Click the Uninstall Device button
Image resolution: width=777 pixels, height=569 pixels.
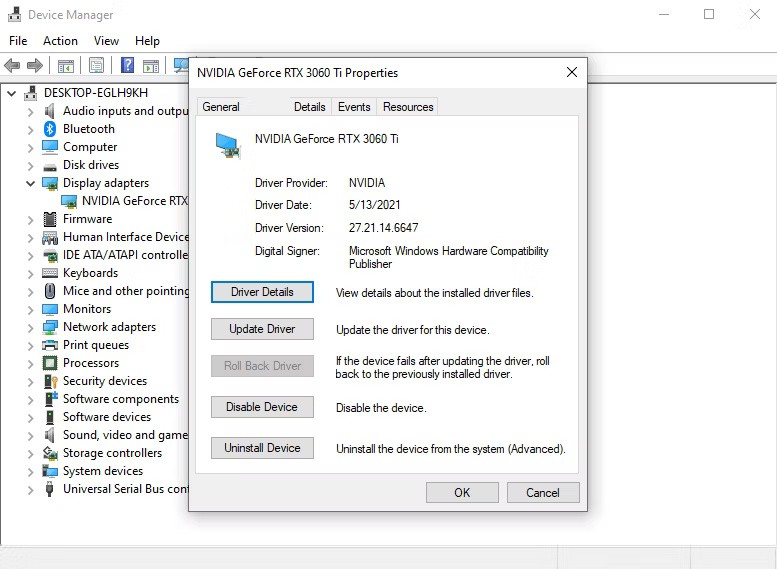[262, 448]
